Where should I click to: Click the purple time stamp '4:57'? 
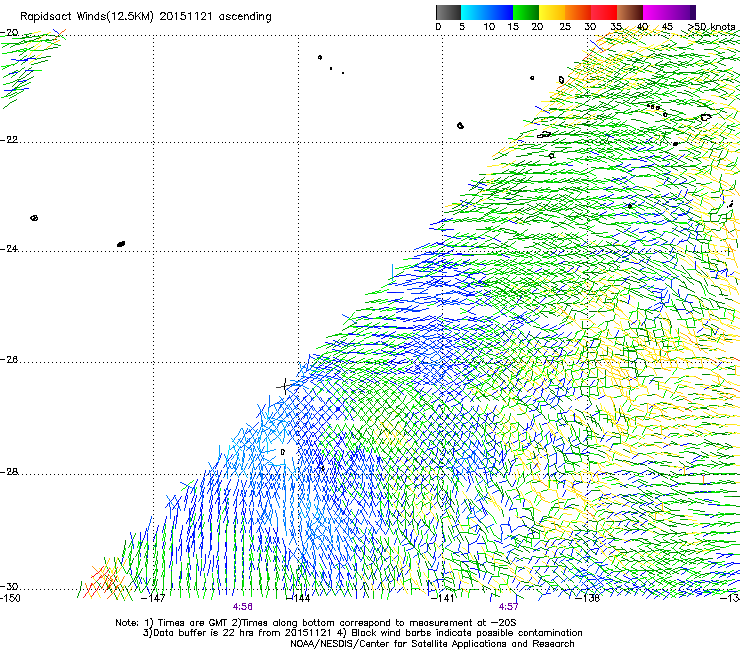pyautogui.click(x=508, y=607)
